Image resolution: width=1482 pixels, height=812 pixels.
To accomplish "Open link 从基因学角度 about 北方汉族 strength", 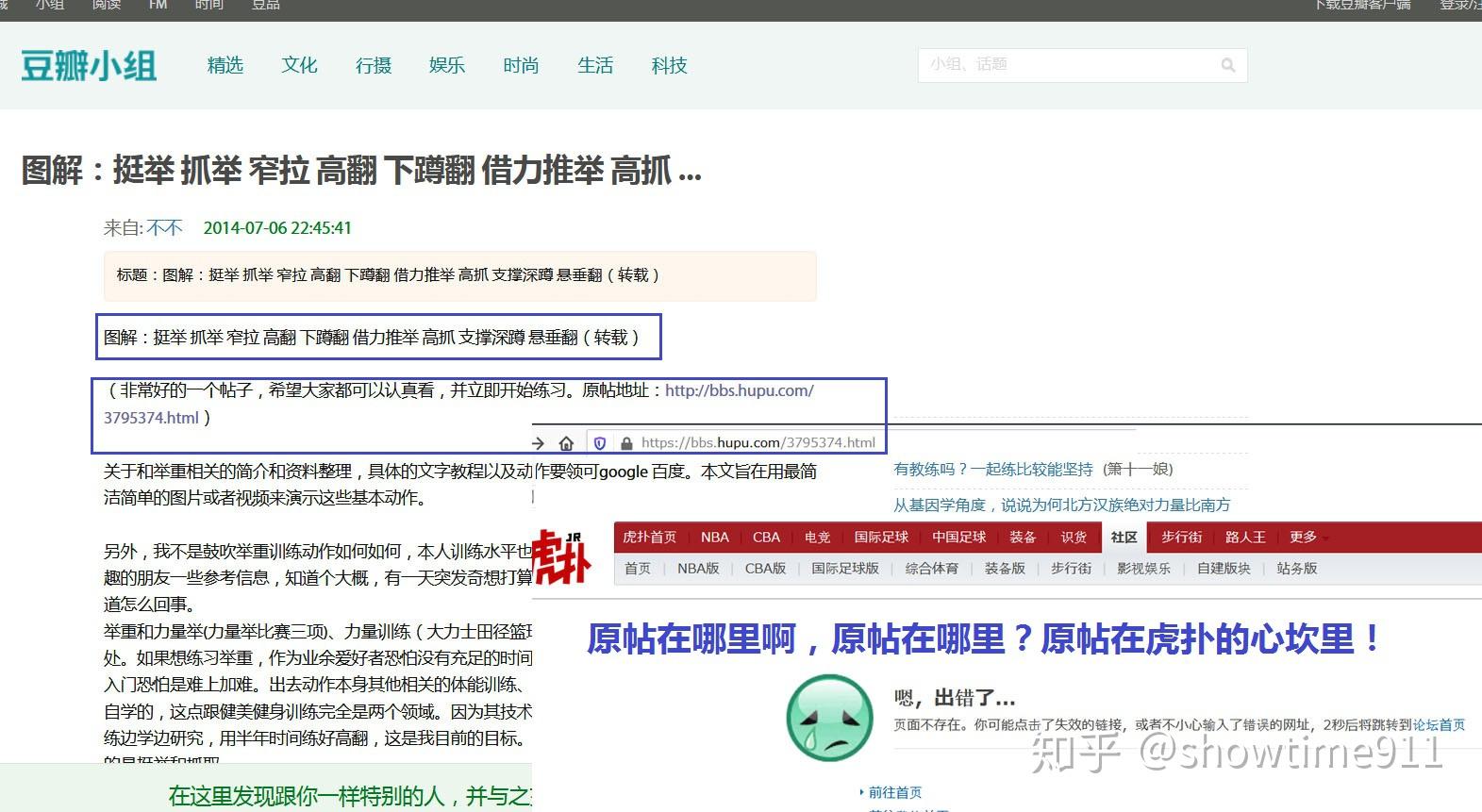I will [x=1062, y=505].
